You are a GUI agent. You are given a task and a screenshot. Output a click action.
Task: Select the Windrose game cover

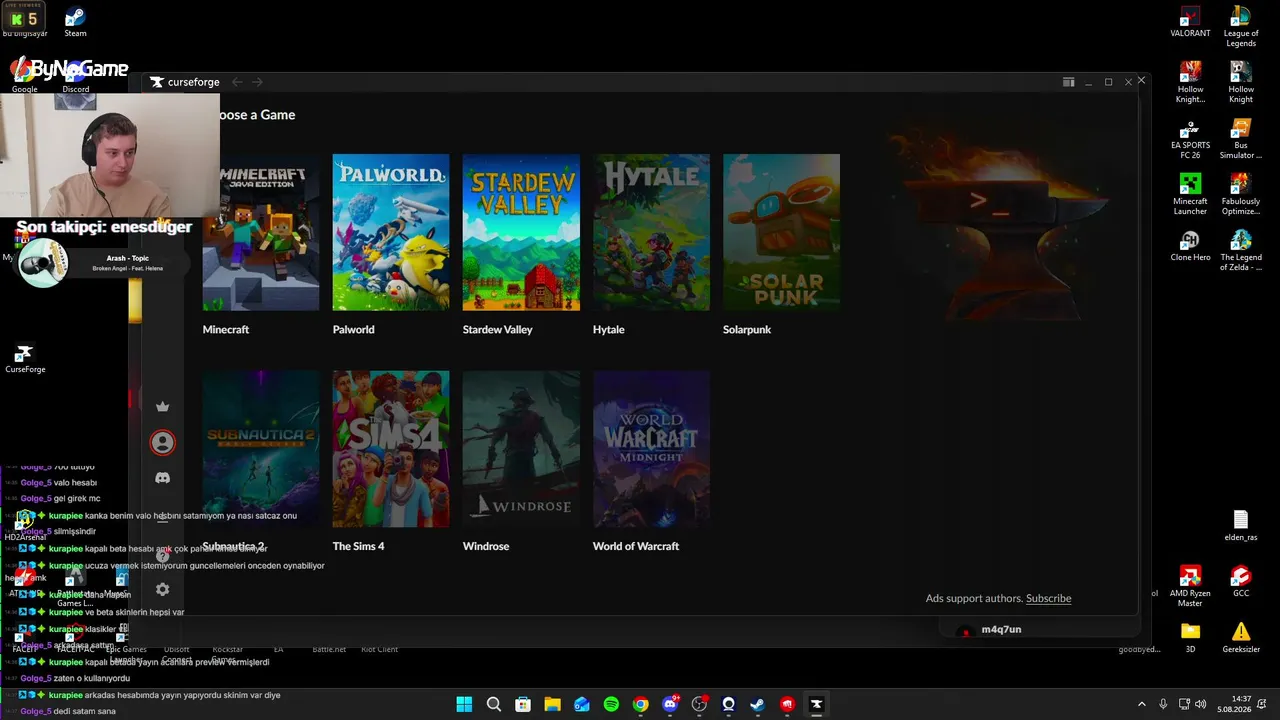521,449
